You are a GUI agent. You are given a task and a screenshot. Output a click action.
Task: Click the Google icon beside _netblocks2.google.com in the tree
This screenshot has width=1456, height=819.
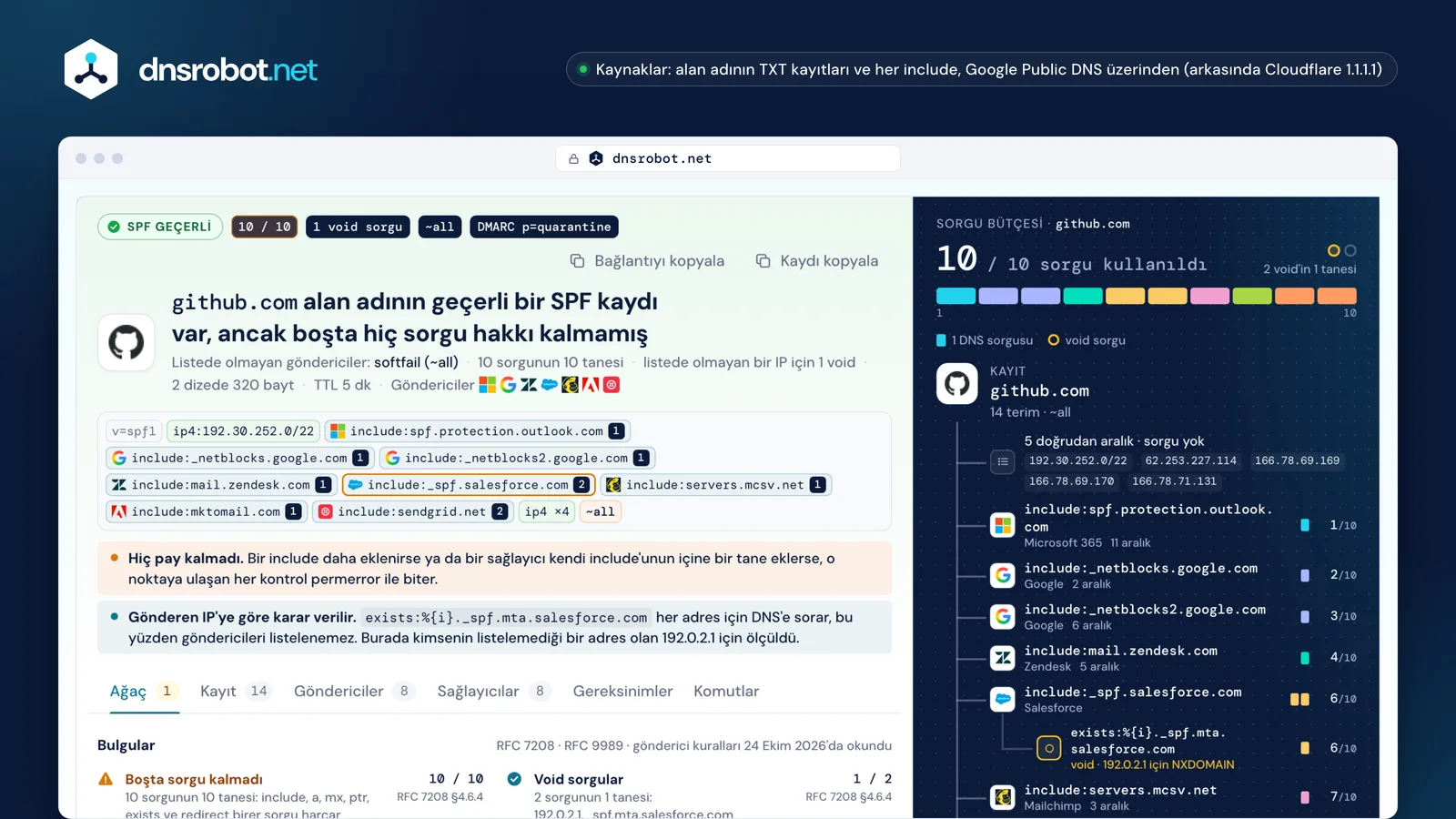point(1003,616)
